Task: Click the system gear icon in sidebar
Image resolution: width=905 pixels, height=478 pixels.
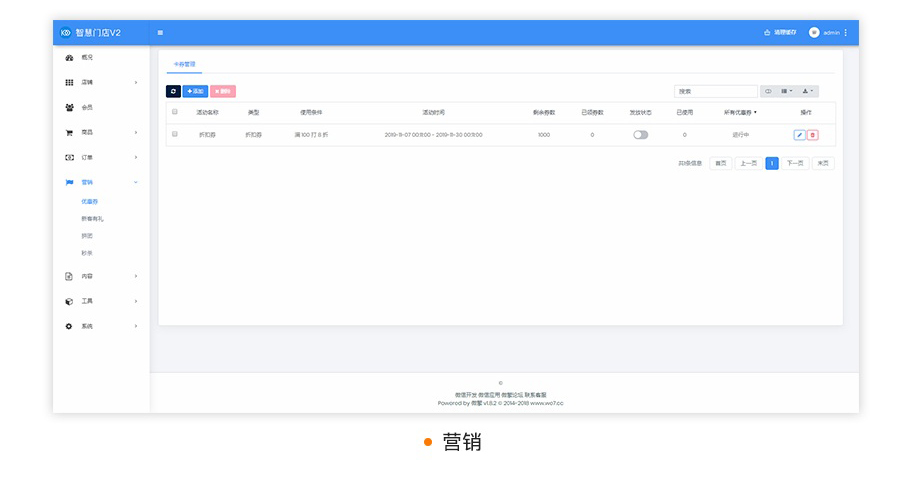Action: click(x=69, y=327)
